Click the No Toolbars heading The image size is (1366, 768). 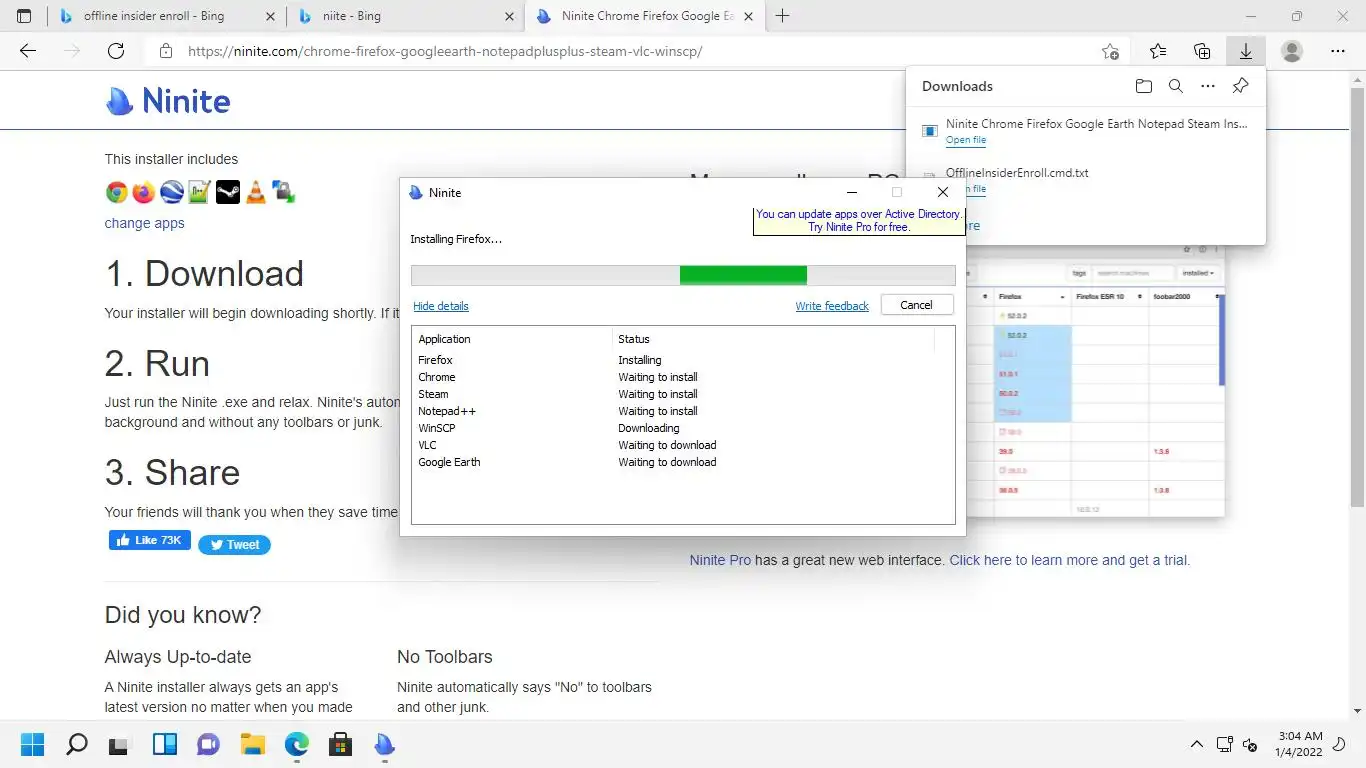tap(445, 657)
